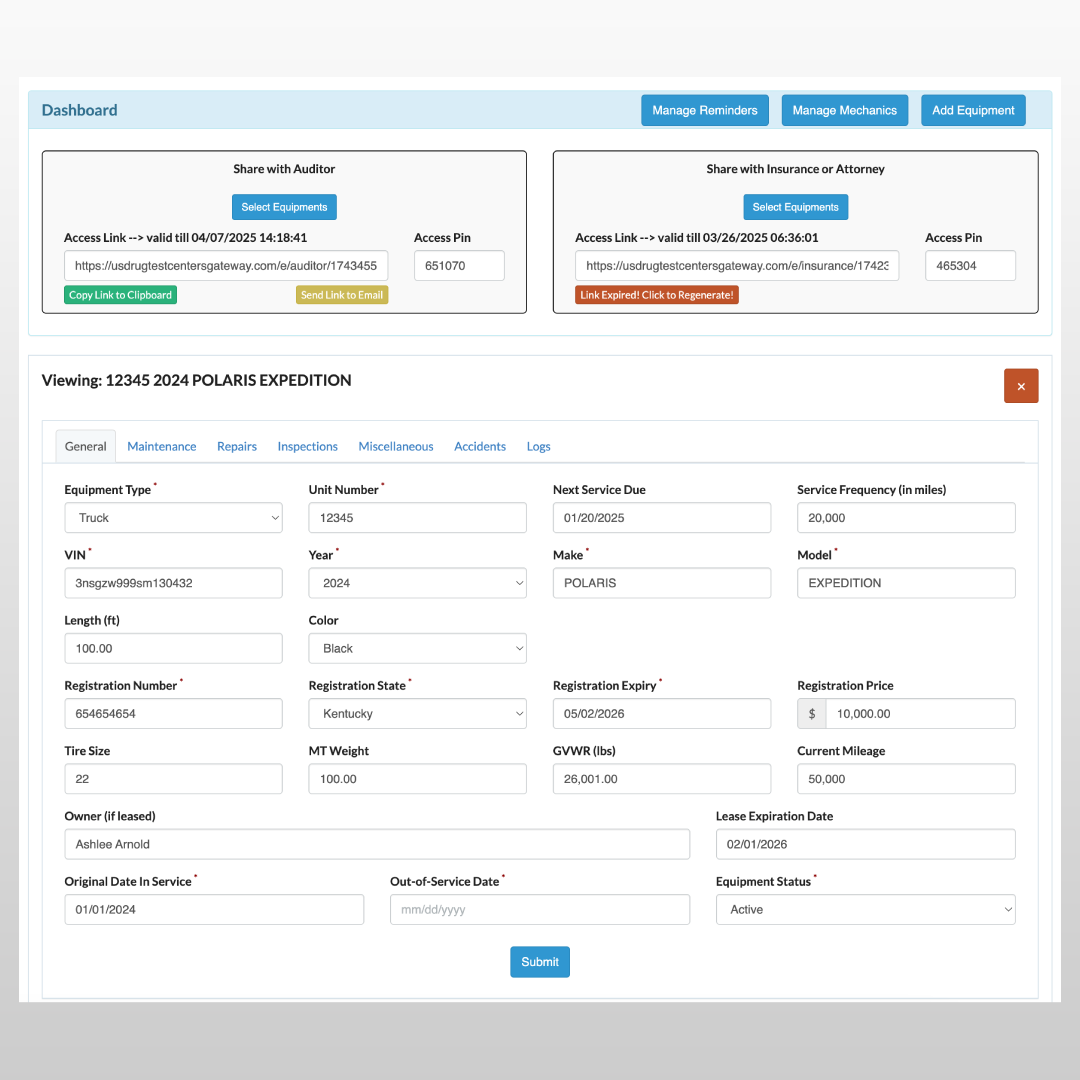Click Add Equipment button
The width and height of the screenshot is (1080, 1080).
(973, 111)
